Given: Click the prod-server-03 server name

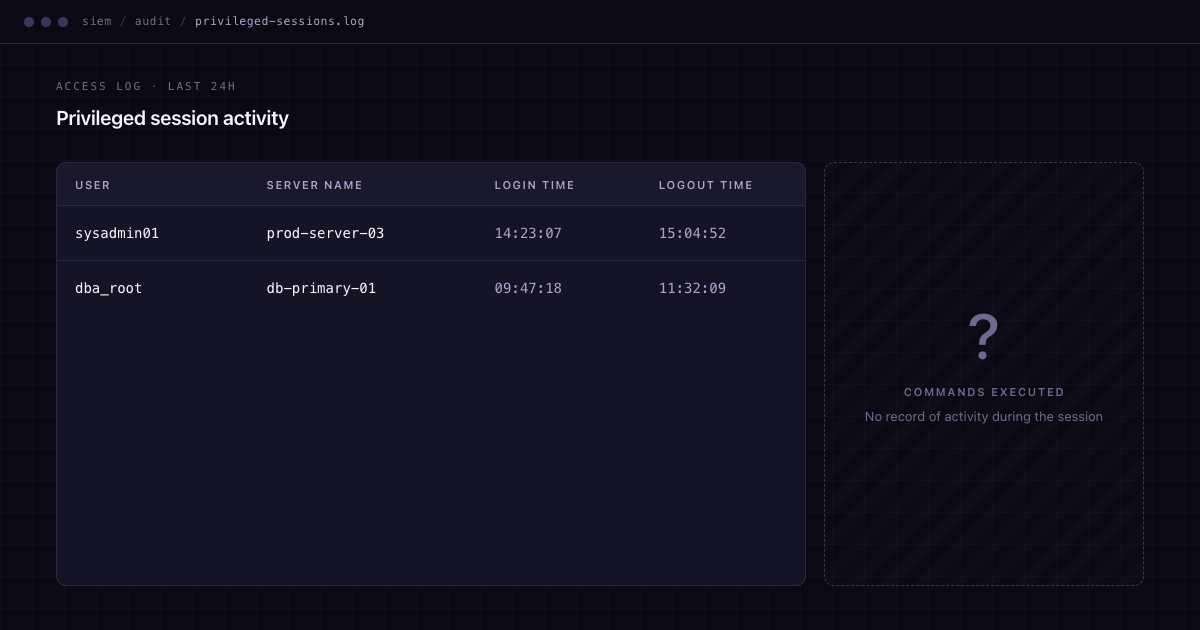Looking at the screenshot, I should click(x=325, y=233).
